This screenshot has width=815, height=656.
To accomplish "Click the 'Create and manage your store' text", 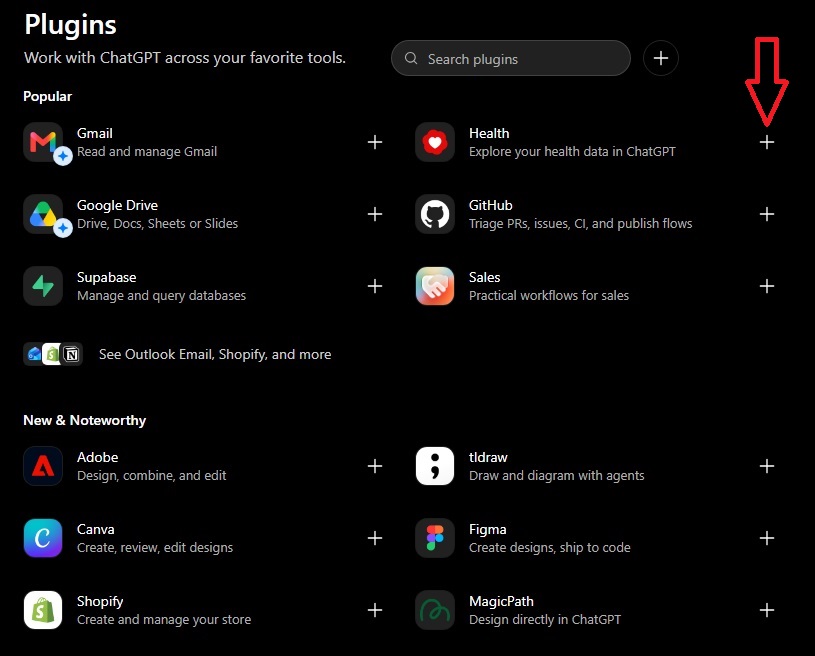I will tap(164, 619).
